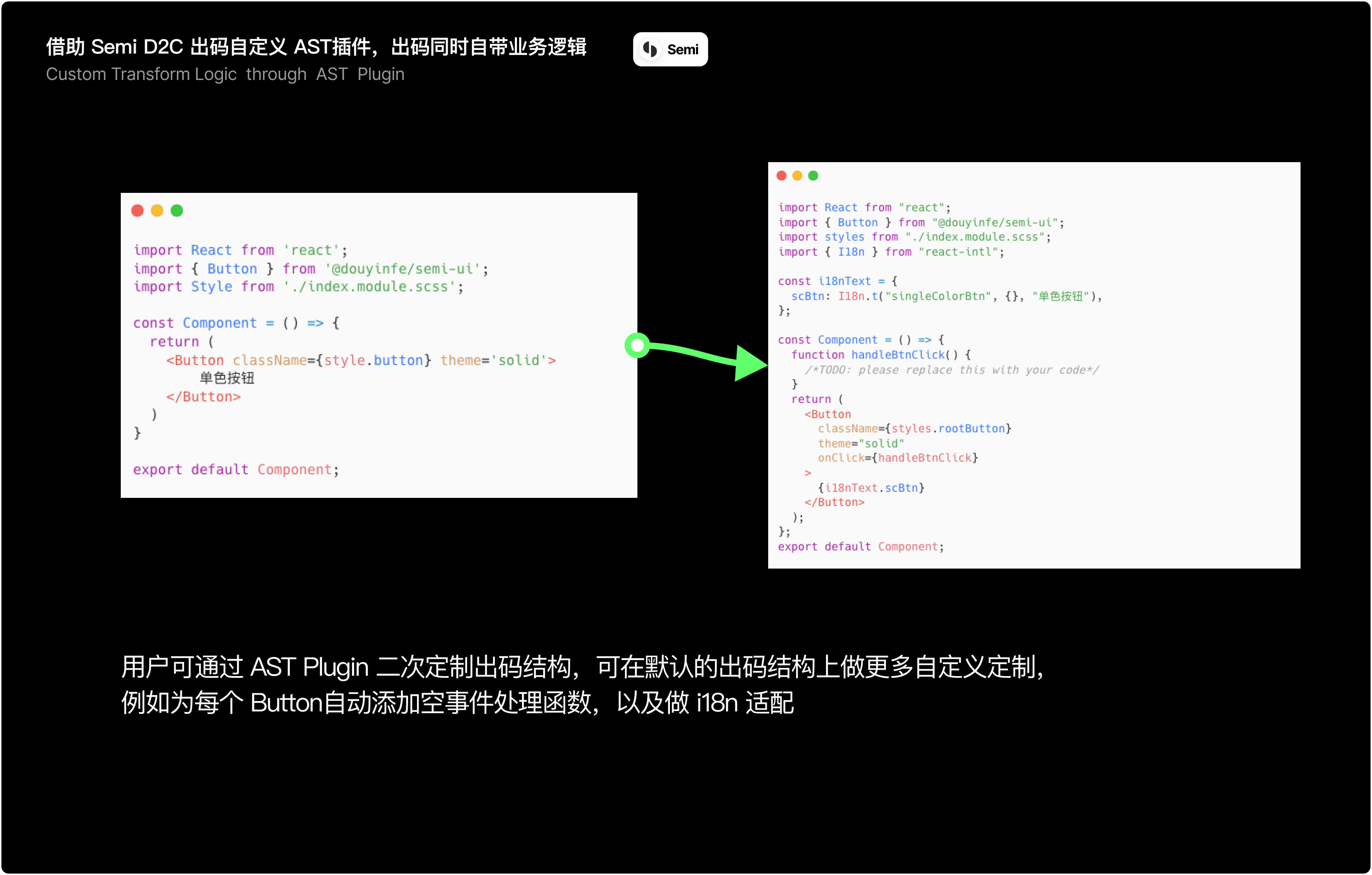Click yellow minimize dot on left code window
Image resolution: width=1372 pixels, height=875 pixels.
click(x=157, y=211)
